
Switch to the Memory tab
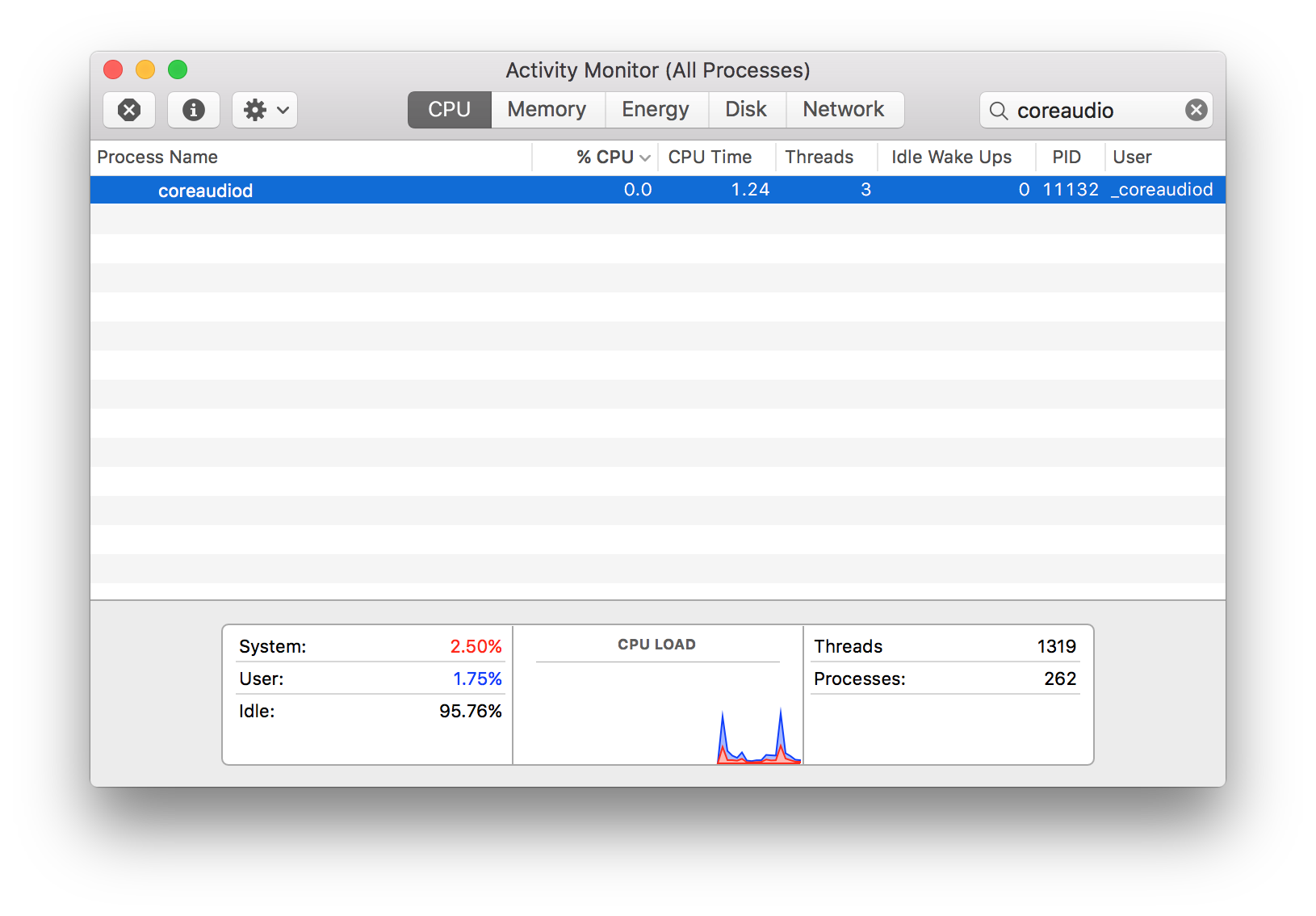tap(547, 110)
